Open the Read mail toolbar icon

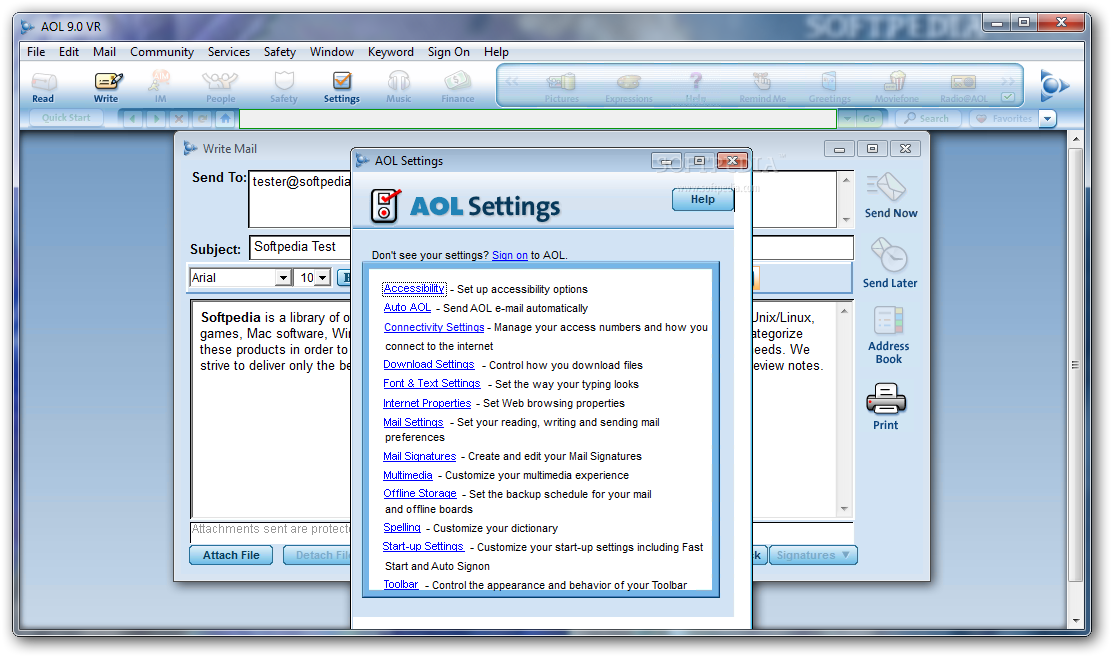43,87
